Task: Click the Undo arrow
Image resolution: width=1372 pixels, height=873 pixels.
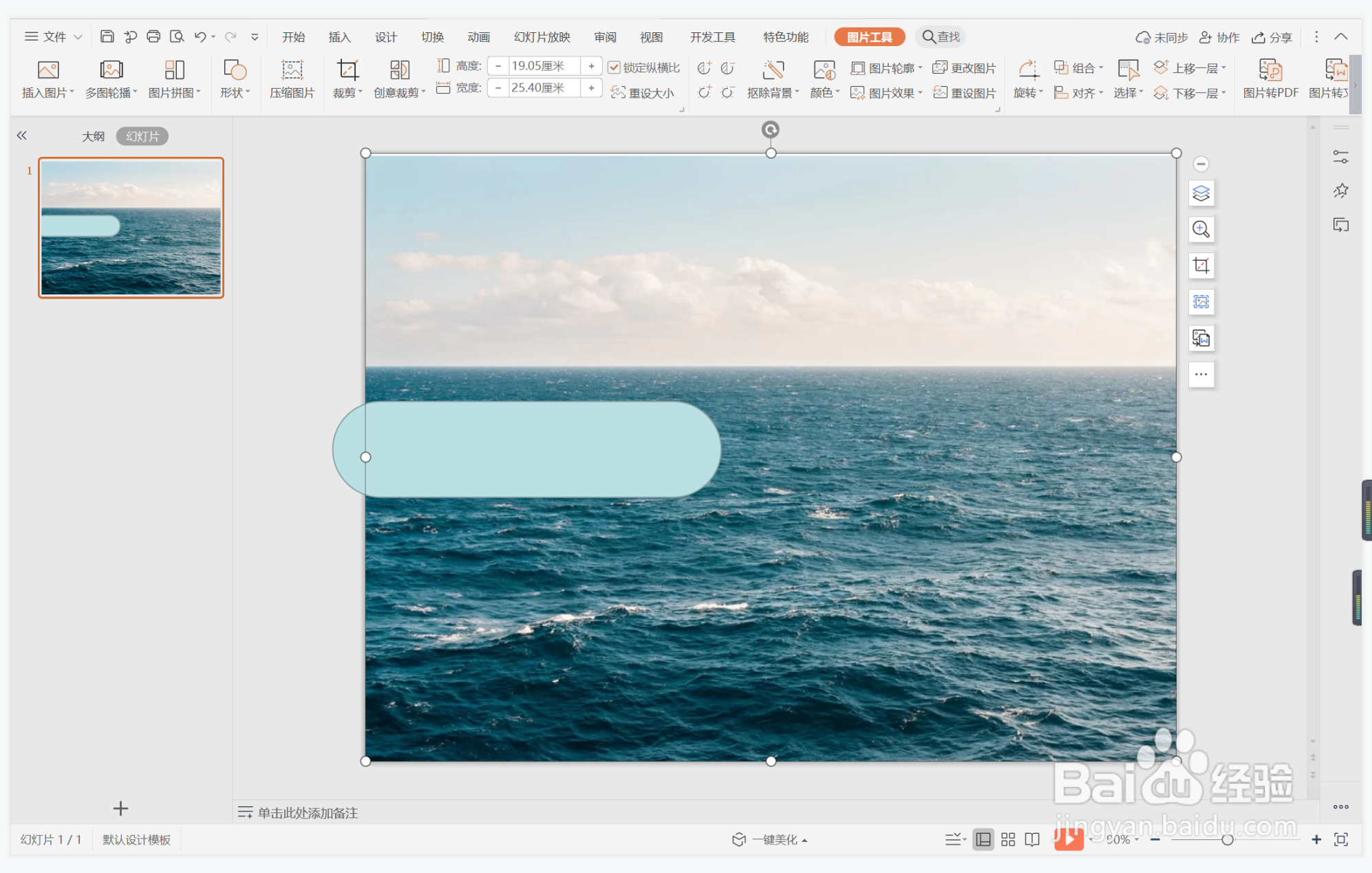Action: point(200,36)
